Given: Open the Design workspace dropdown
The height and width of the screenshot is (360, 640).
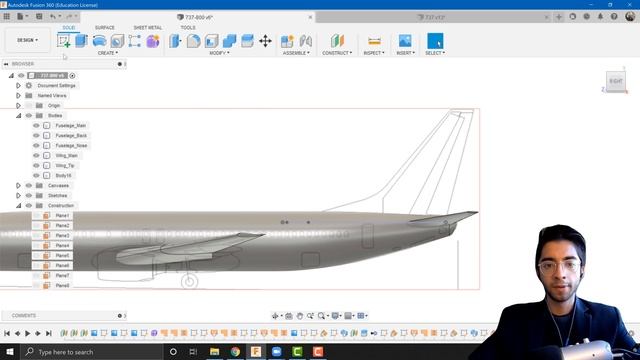Looking at the screenshot, I should (27, 40).
